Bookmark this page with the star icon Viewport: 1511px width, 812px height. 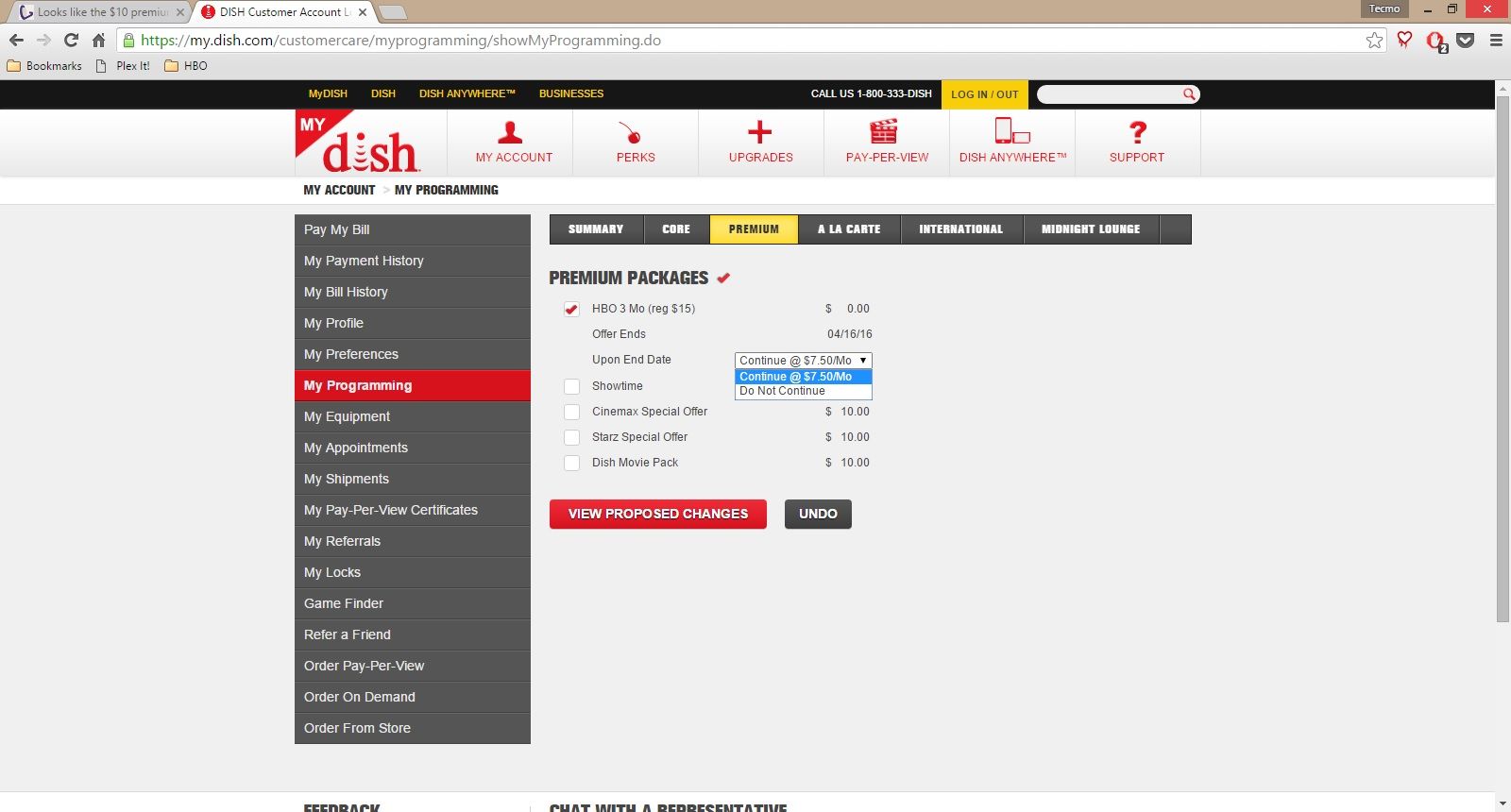point(1374,41)
